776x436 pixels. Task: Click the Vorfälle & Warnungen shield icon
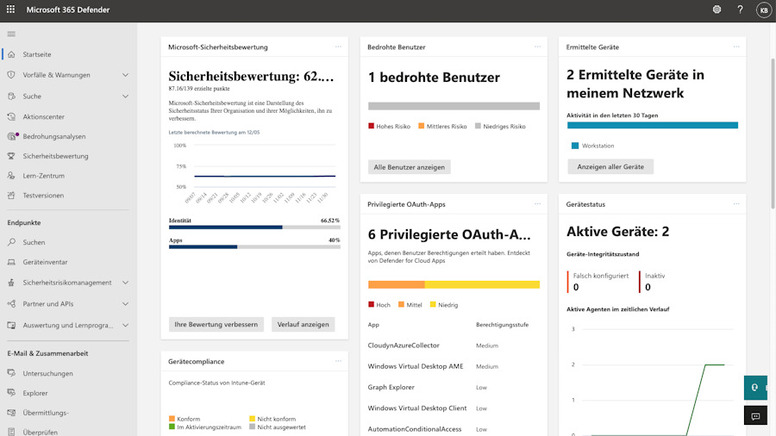point(11,75)
